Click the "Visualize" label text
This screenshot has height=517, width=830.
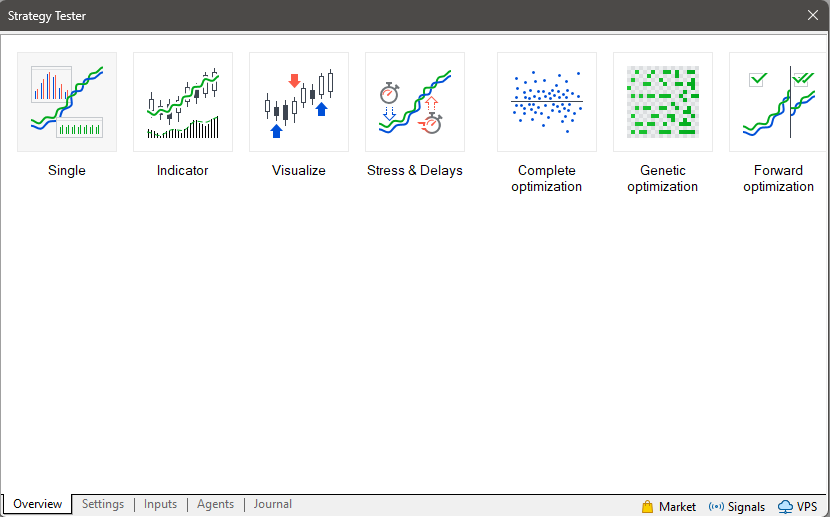point(299,170)
